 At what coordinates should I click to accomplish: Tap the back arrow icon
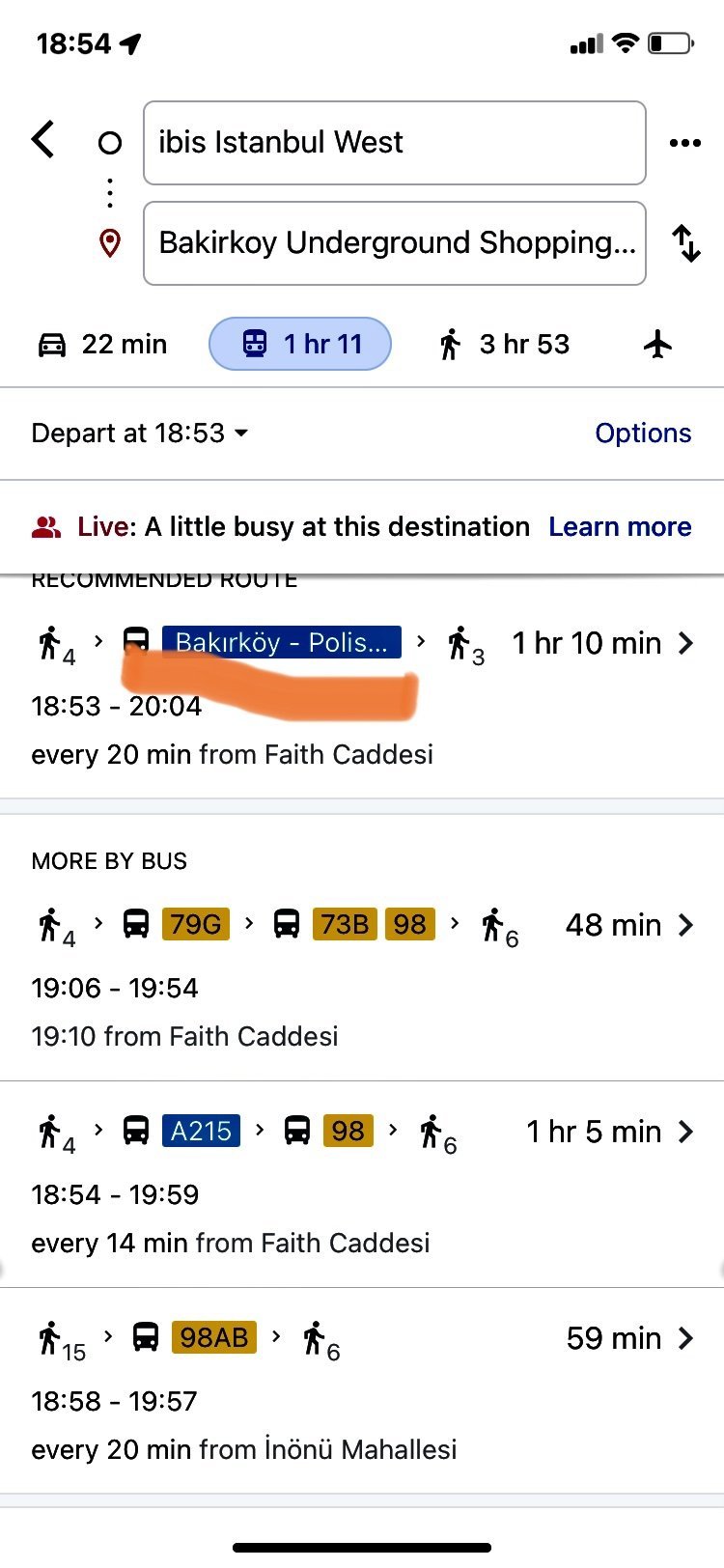pos(43,140)
